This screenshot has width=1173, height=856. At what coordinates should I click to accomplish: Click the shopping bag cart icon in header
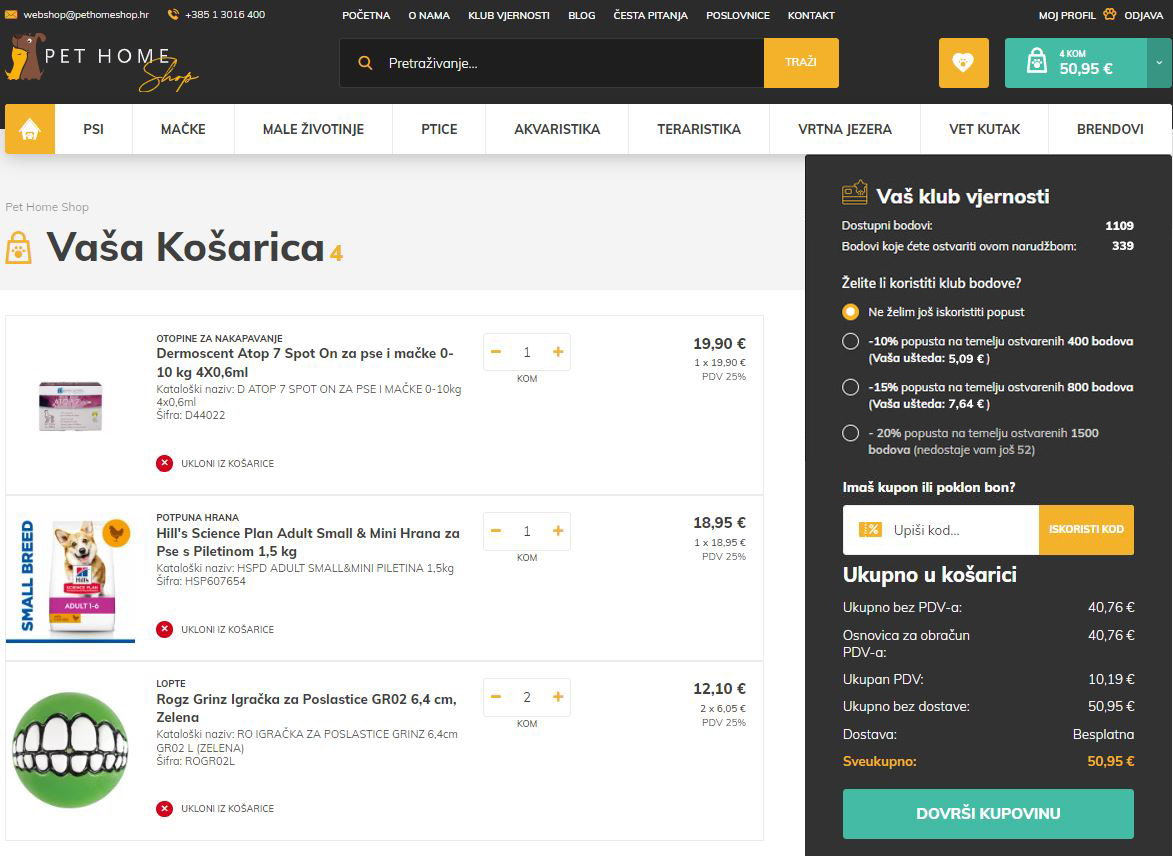1037,61
